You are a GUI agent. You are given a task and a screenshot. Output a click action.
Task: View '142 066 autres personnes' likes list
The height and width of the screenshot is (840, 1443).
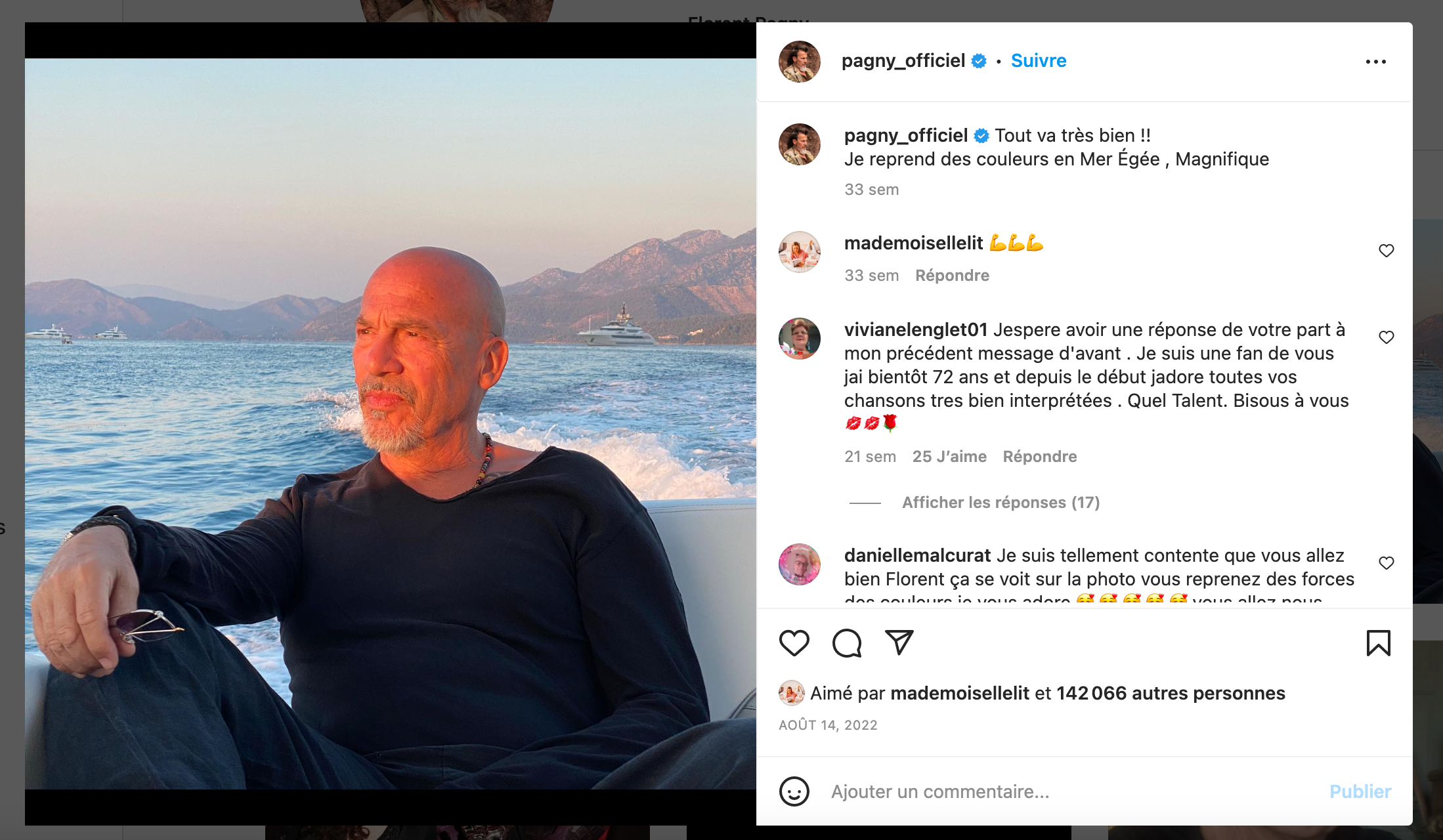[1171, 694]
